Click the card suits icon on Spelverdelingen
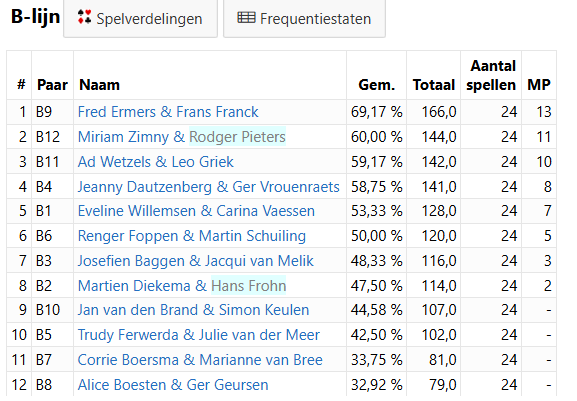 [84, 17]
